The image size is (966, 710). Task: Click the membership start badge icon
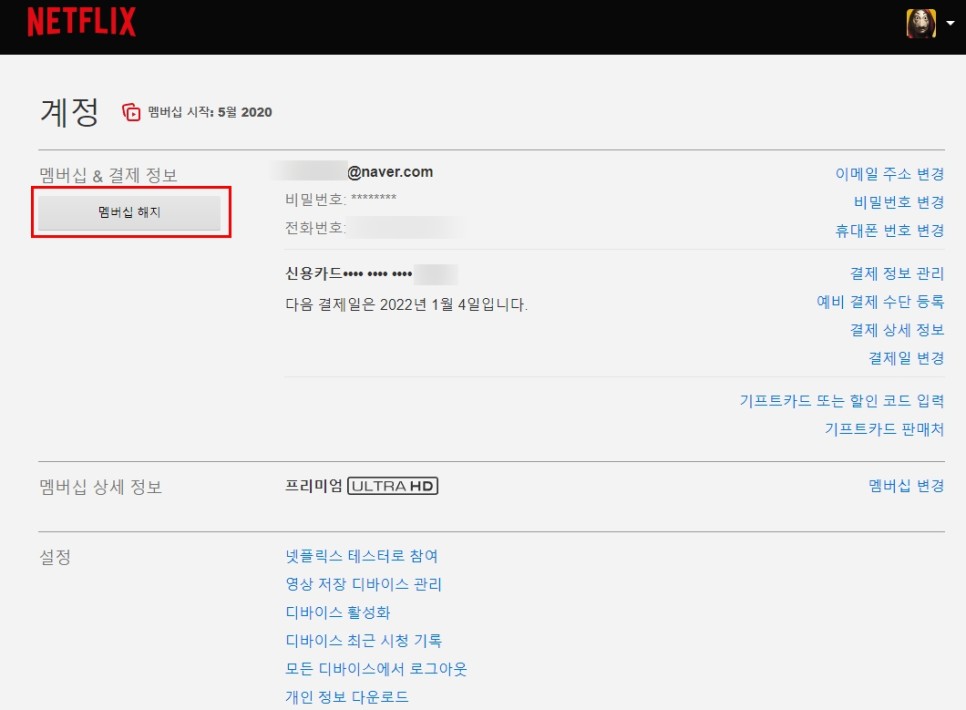pos(131,112)
